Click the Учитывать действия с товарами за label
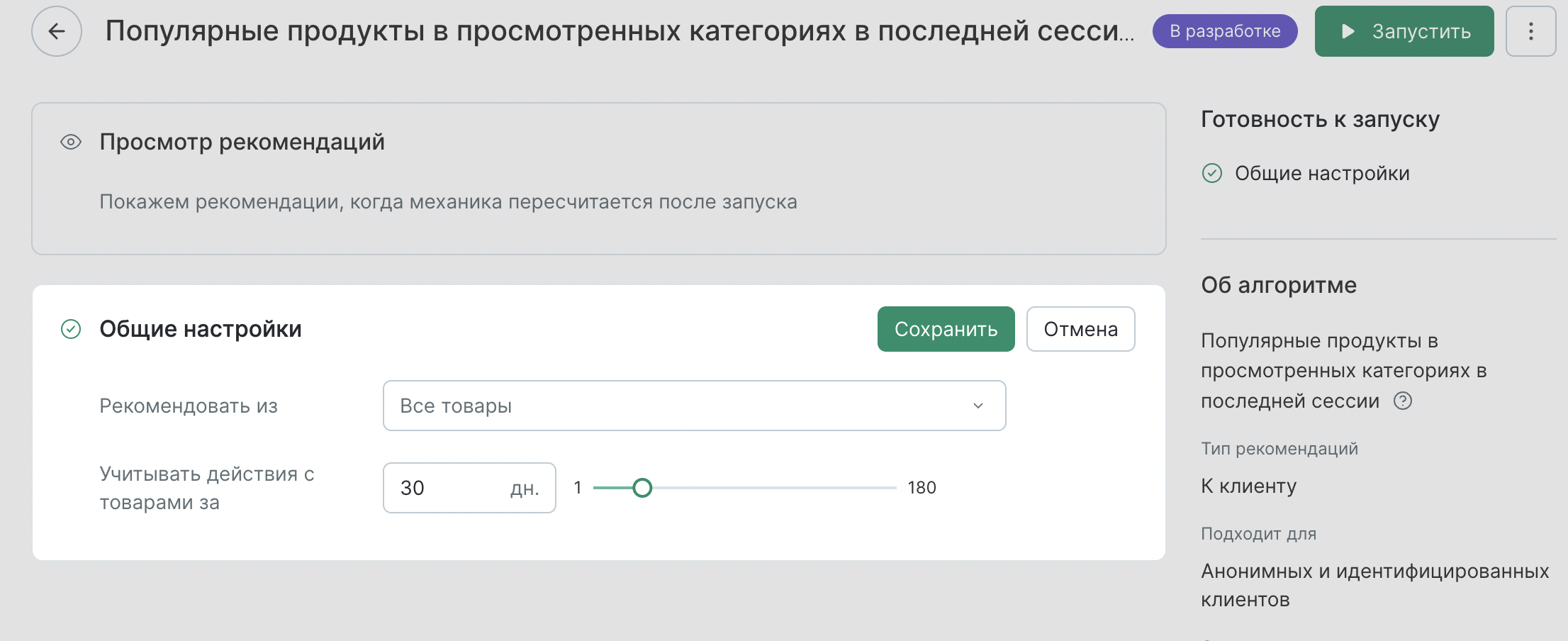The image size is (1568, 641). point(207,488)
